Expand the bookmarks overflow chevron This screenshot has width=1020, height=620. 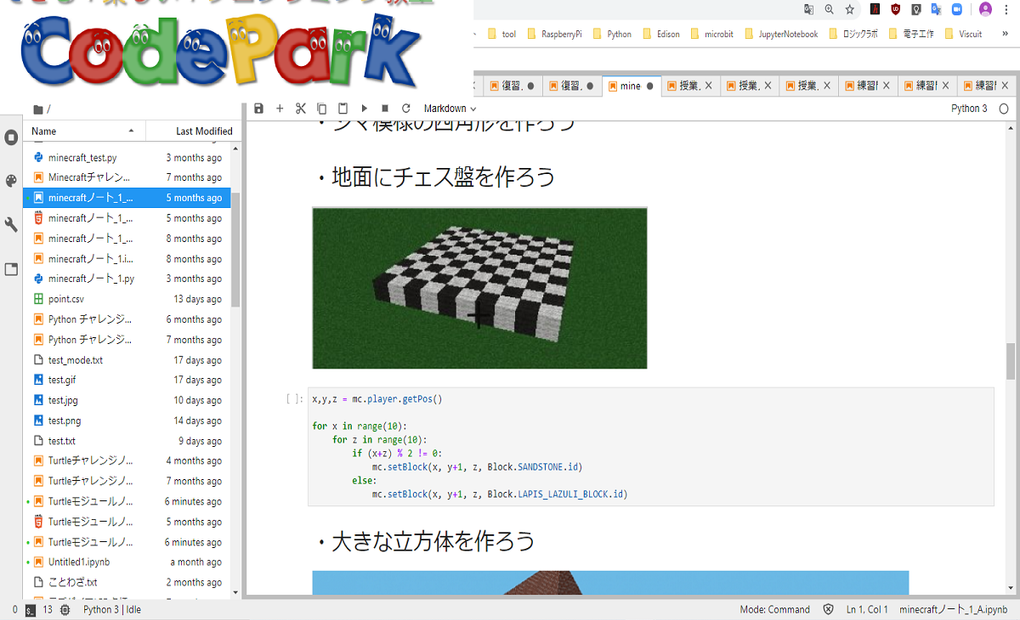[1005, 34]
